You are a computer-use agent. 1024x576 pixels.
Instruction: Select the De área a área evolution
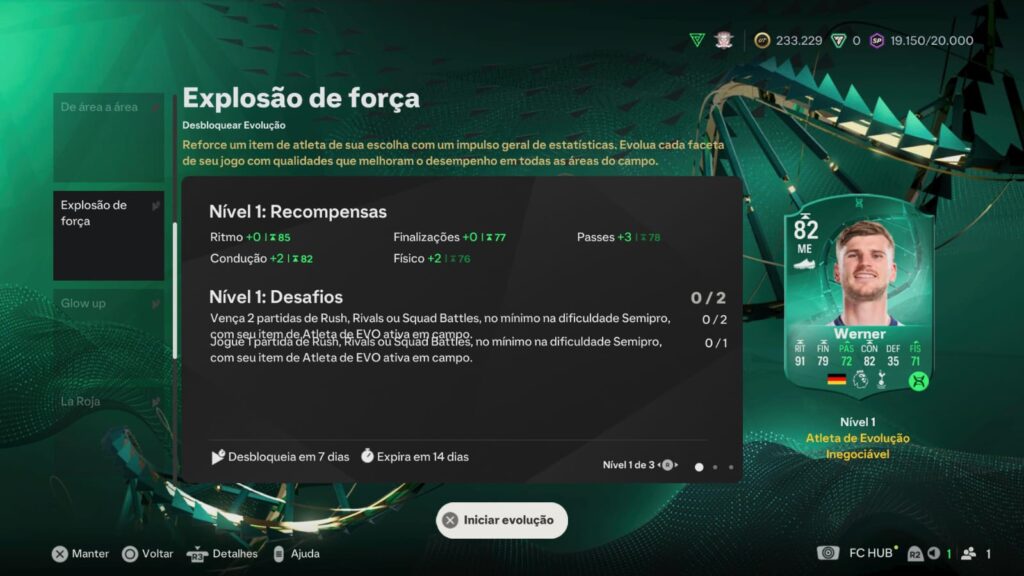(108, 137)
